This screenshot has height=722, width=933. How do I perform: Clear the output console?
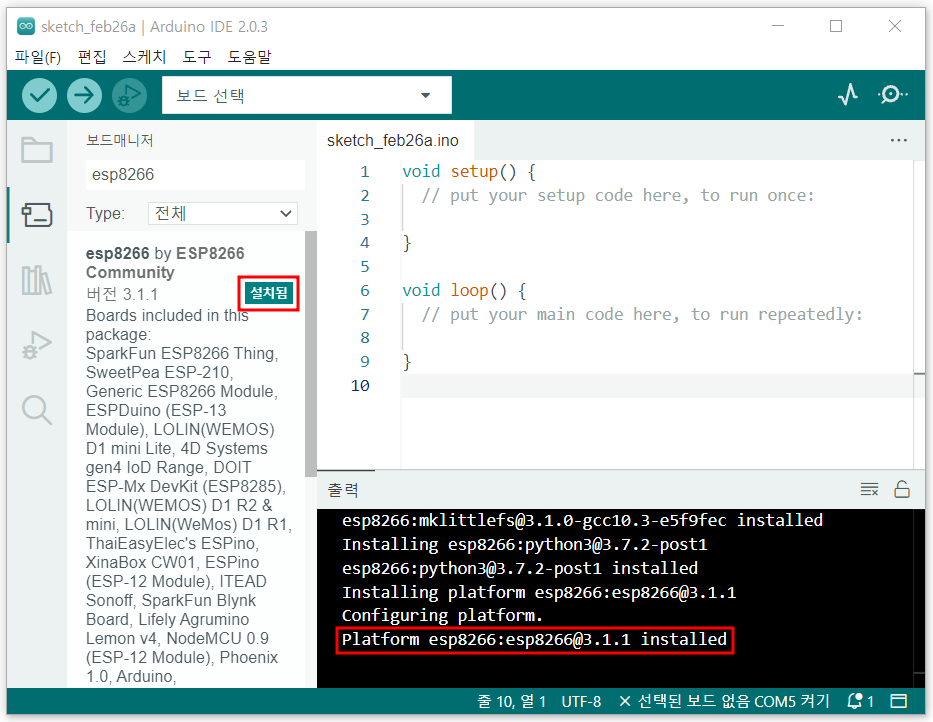(x=869, y=489)
